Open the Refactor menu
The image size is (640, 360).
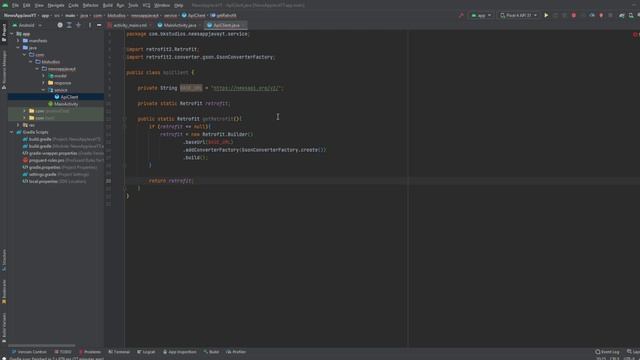[x=91, y=5]
